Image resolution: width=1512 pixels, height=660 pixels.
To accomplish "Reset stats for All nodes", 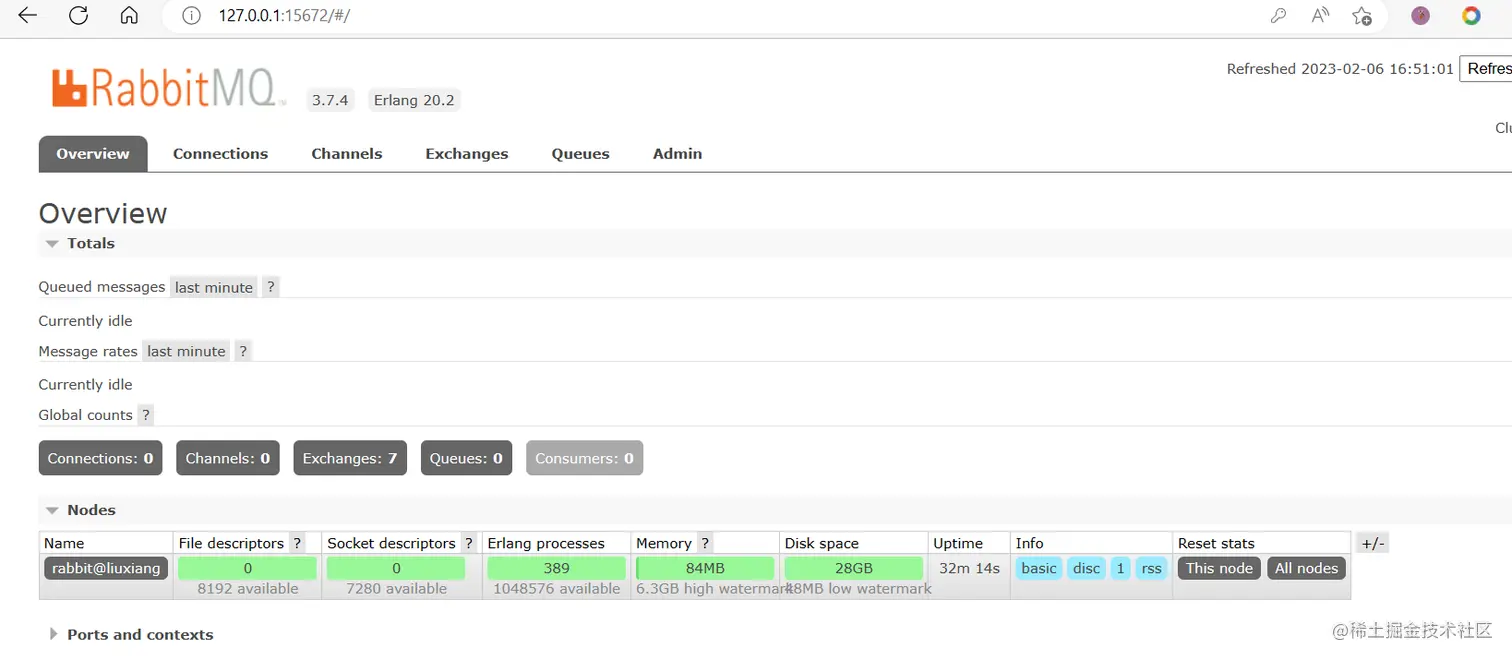I will [1306, 568].
